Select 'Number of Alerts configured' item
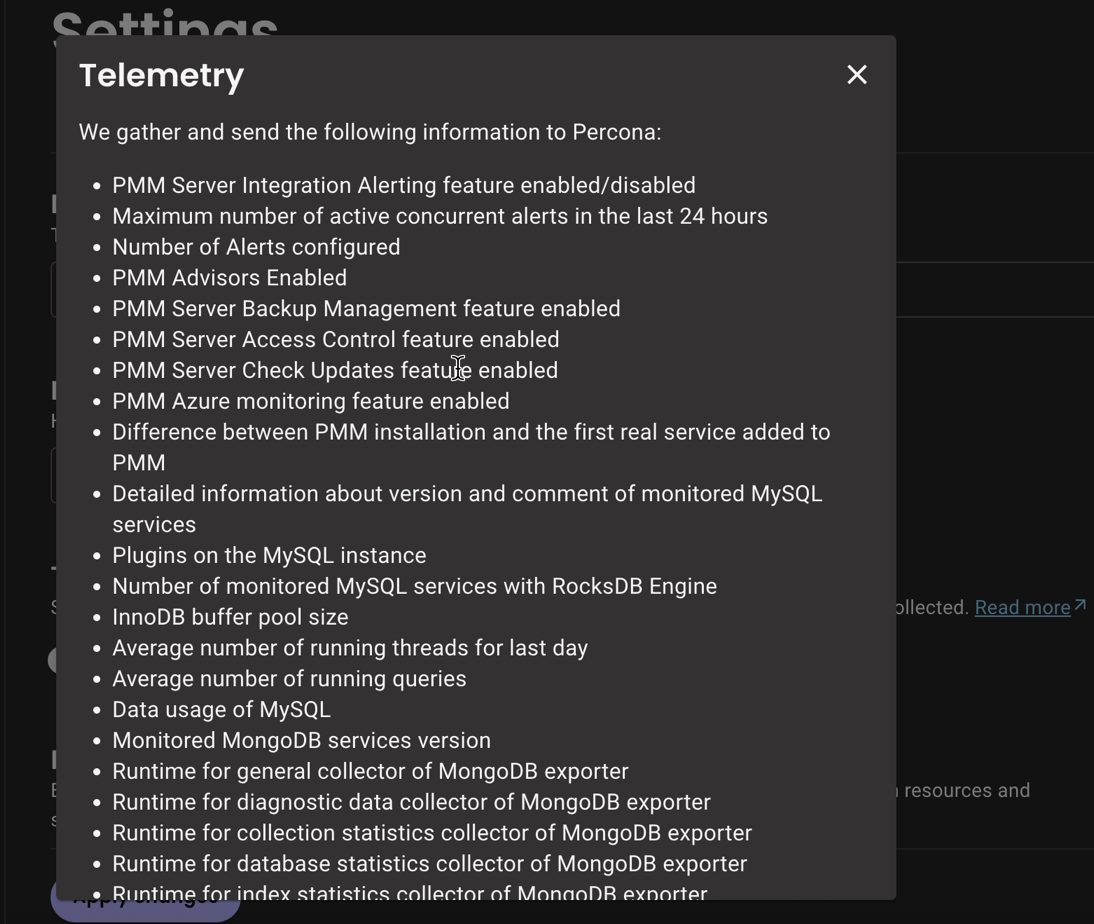This screenshot has width=1094, height=924. pyautogui.click(x=256, y=247)
